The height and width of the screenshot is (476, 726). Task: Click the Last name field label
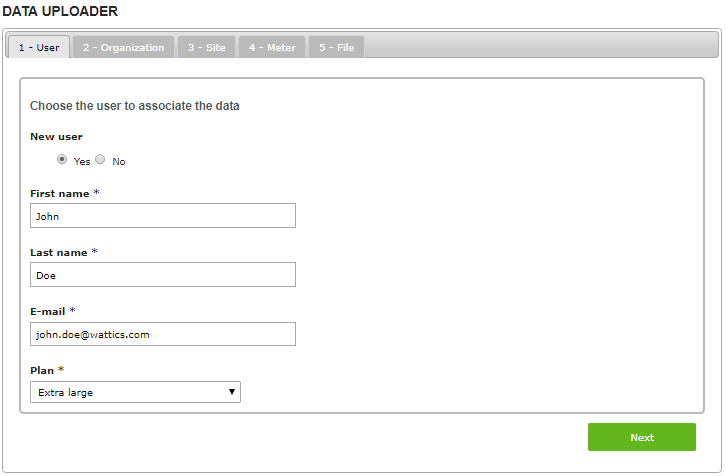tap(59, 253)
